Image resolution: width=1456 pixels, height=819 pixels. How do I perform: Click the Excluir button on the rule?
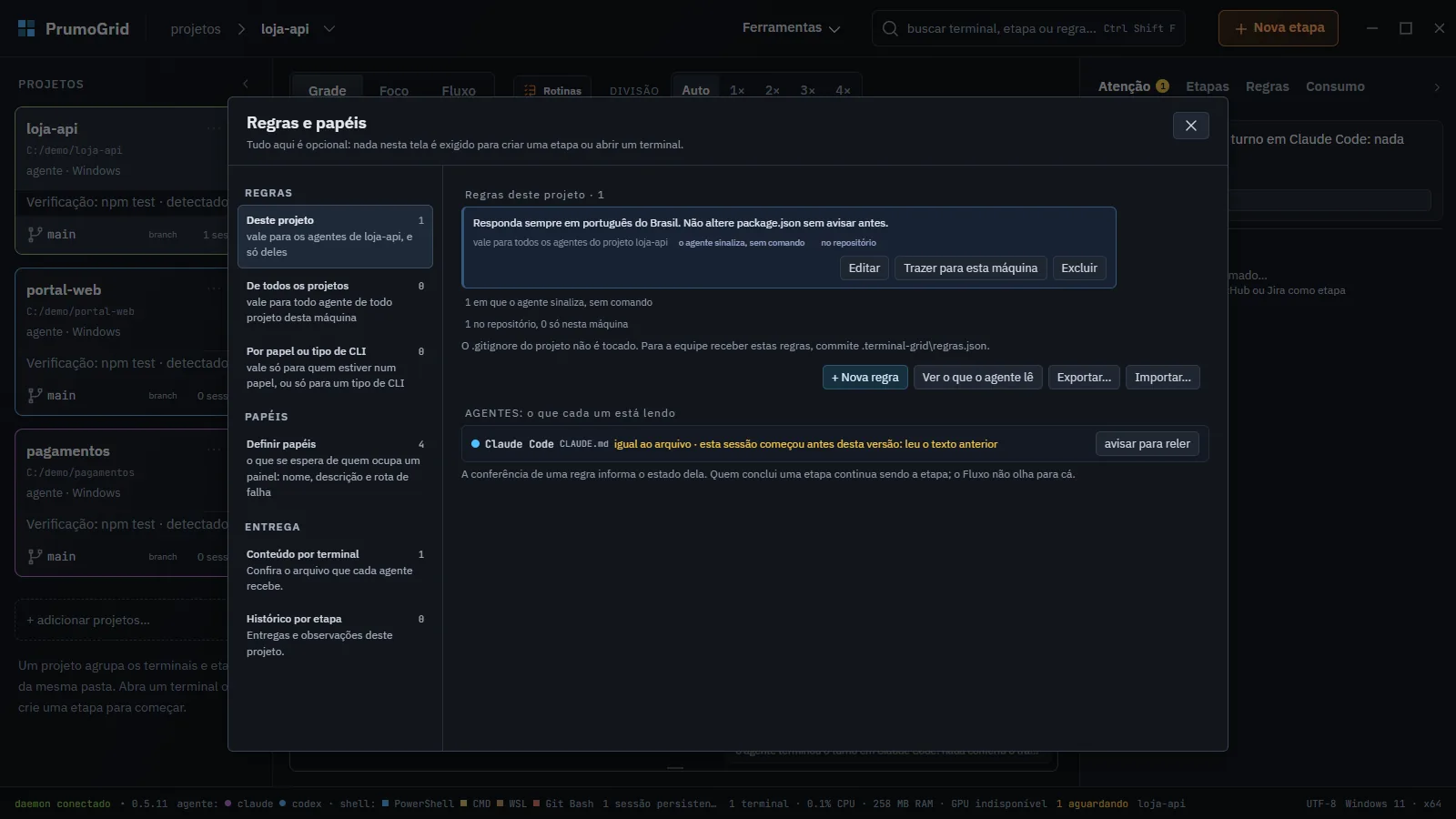click(1079, 268)
